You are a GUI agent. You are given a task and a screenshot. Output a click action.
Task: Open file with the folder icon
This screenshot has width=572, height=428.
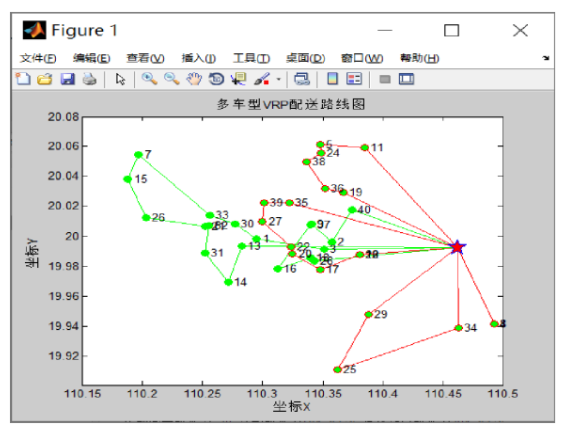pyautogui.click(x=45, y=79)
